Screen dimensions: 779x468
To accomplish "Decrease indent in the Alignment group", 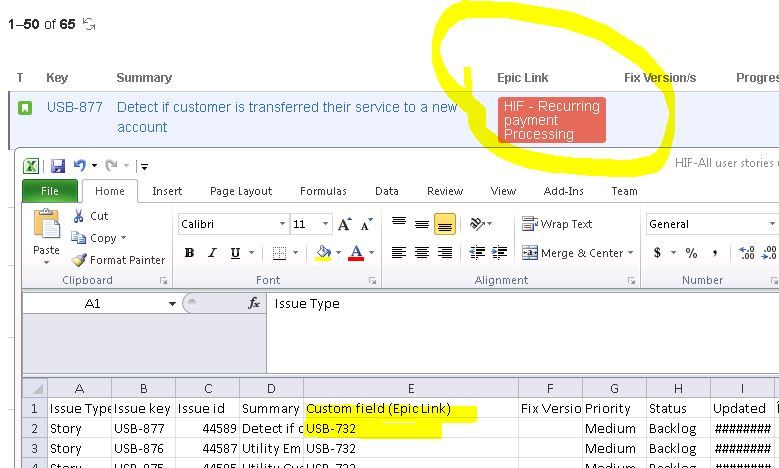I will [x=477, y=253].
